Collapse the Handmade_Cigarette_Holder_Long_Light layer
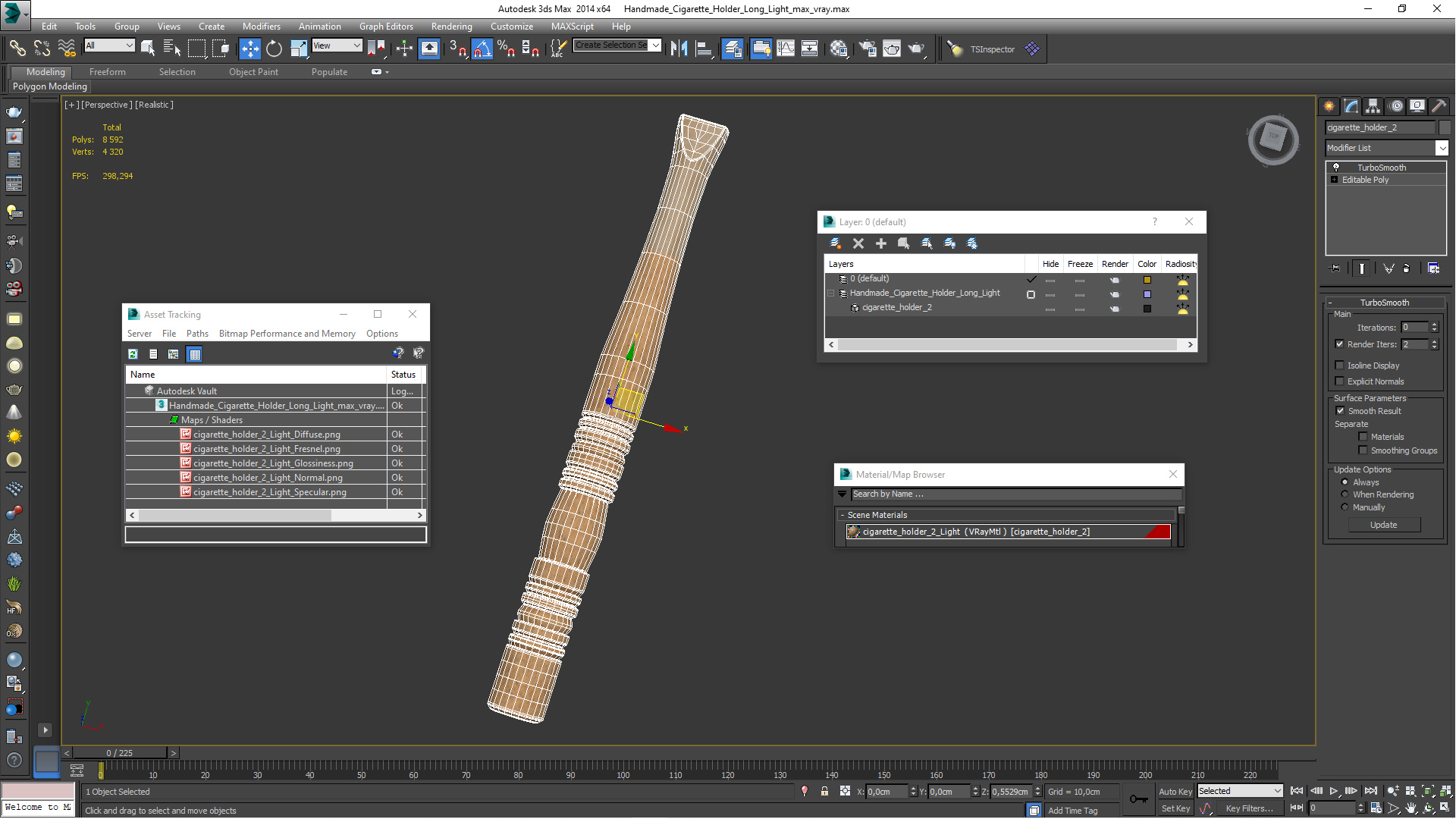The width and height of the screenshot is (1456, 819). pos(831,293)
